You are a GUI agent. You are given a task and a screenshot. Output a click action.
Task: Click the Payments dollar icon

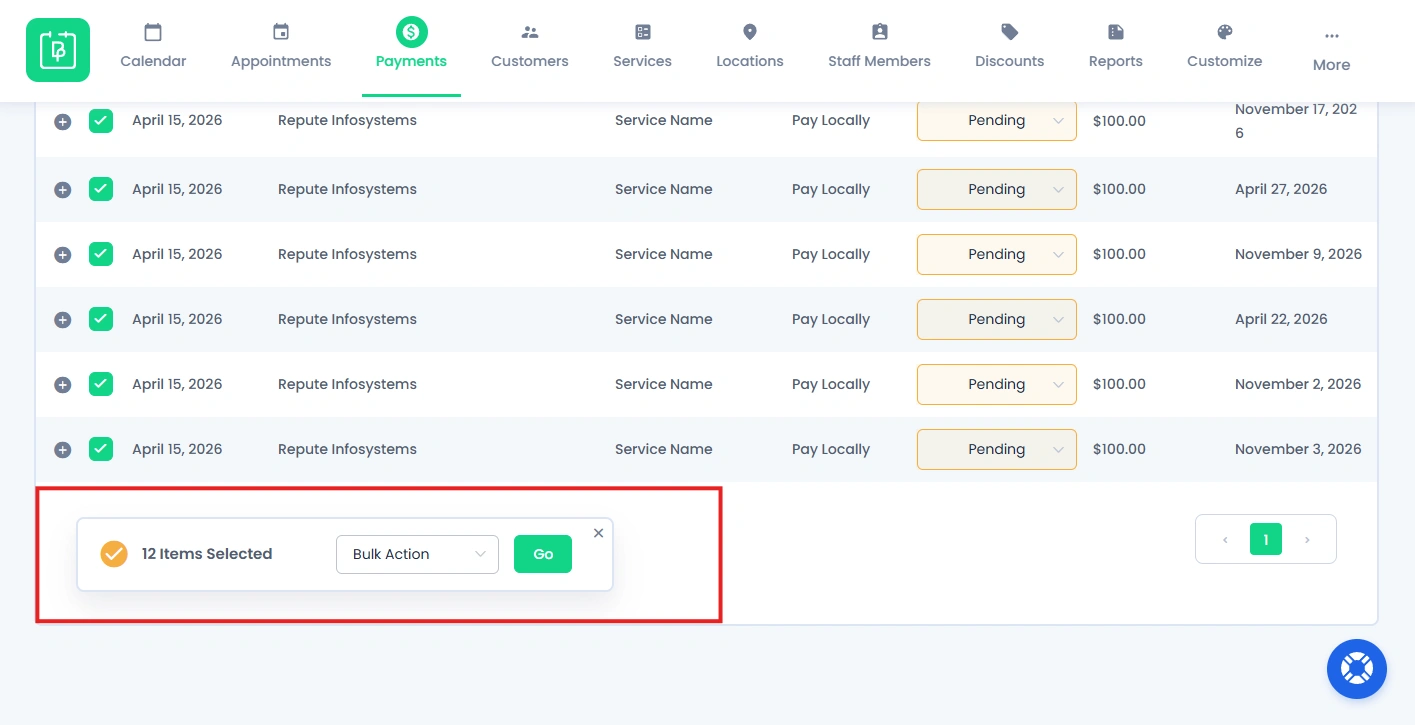click(x=411, y=32)
